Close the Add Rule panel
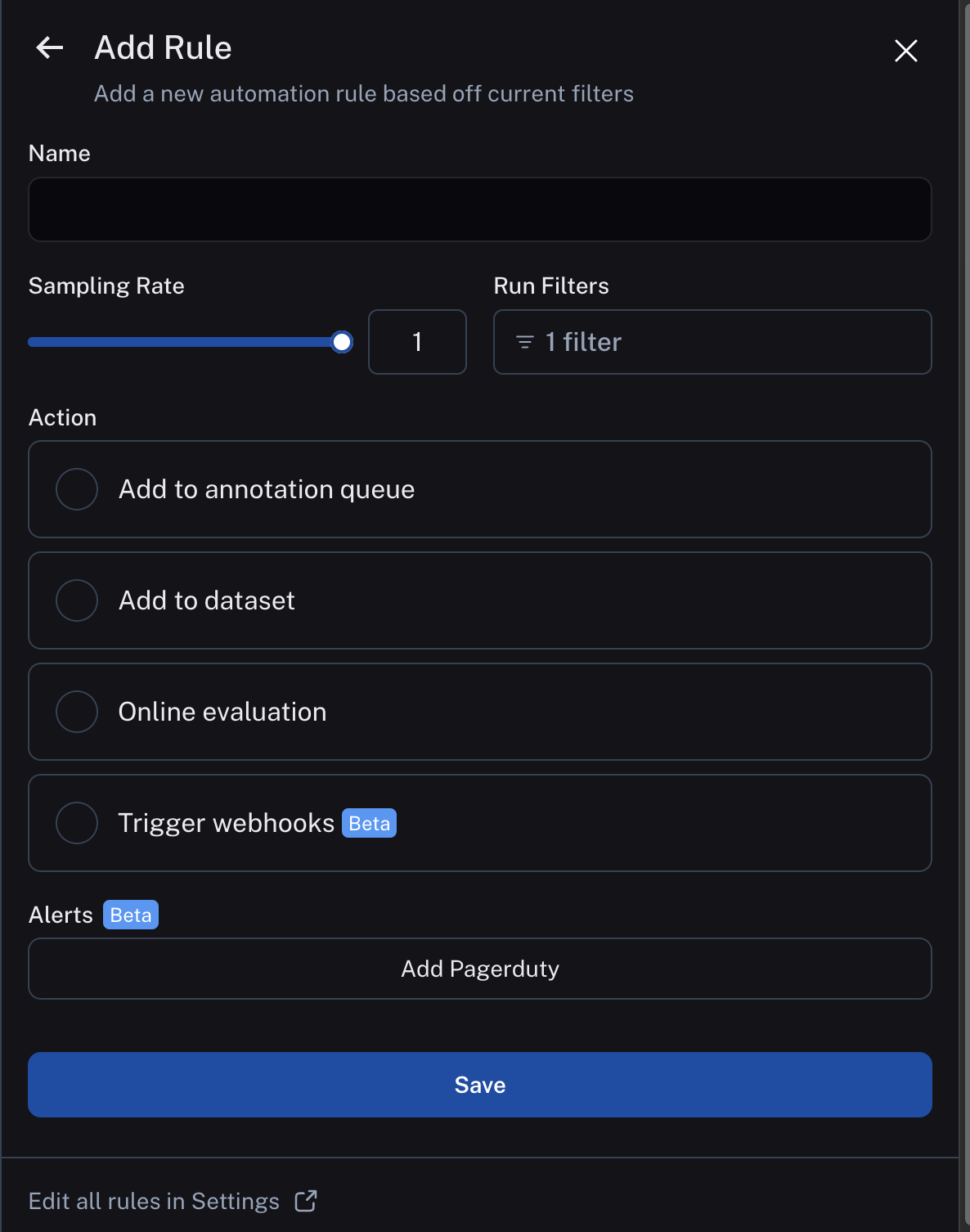 905,51
